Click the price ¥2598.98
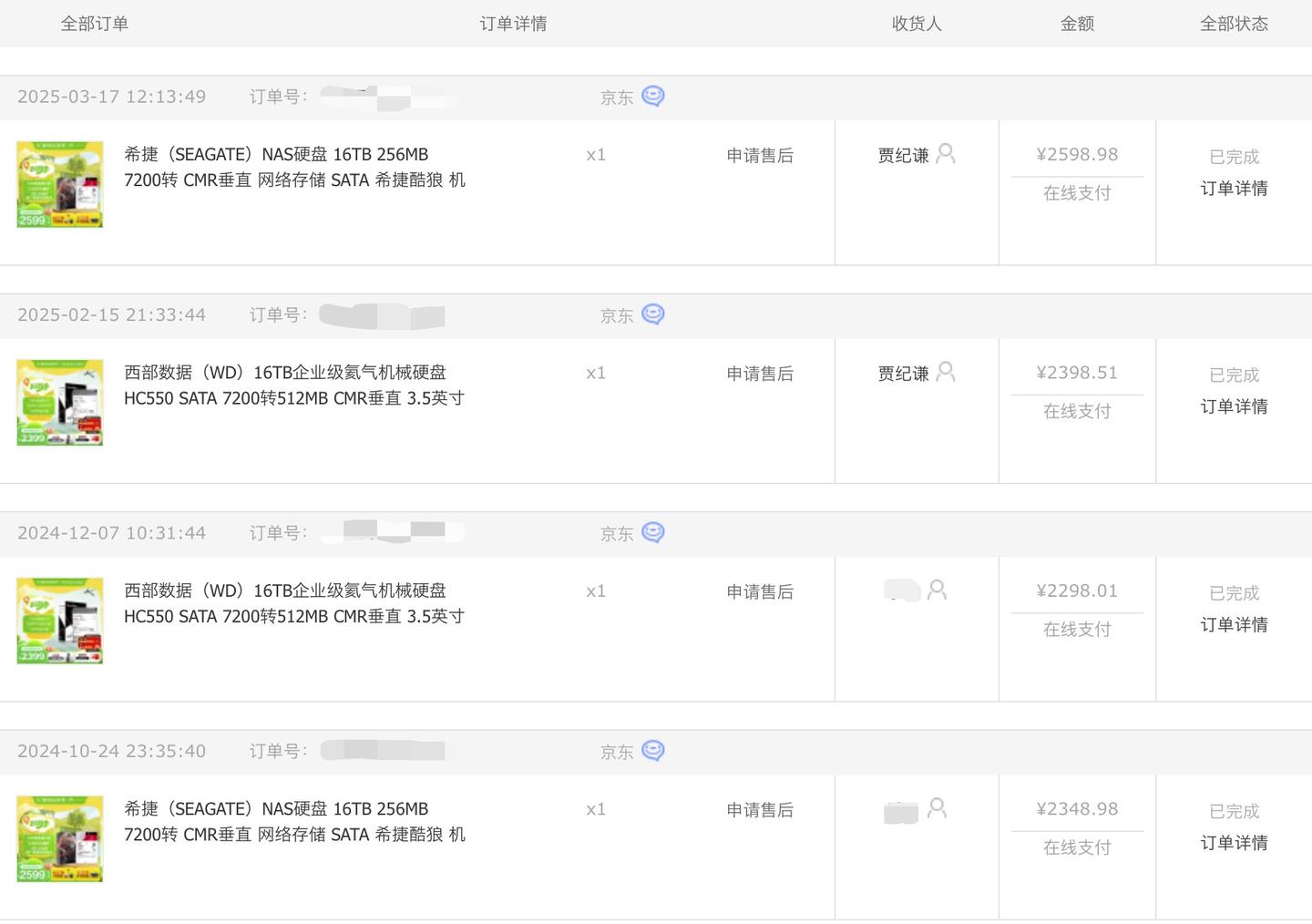 pos(1077,155)
